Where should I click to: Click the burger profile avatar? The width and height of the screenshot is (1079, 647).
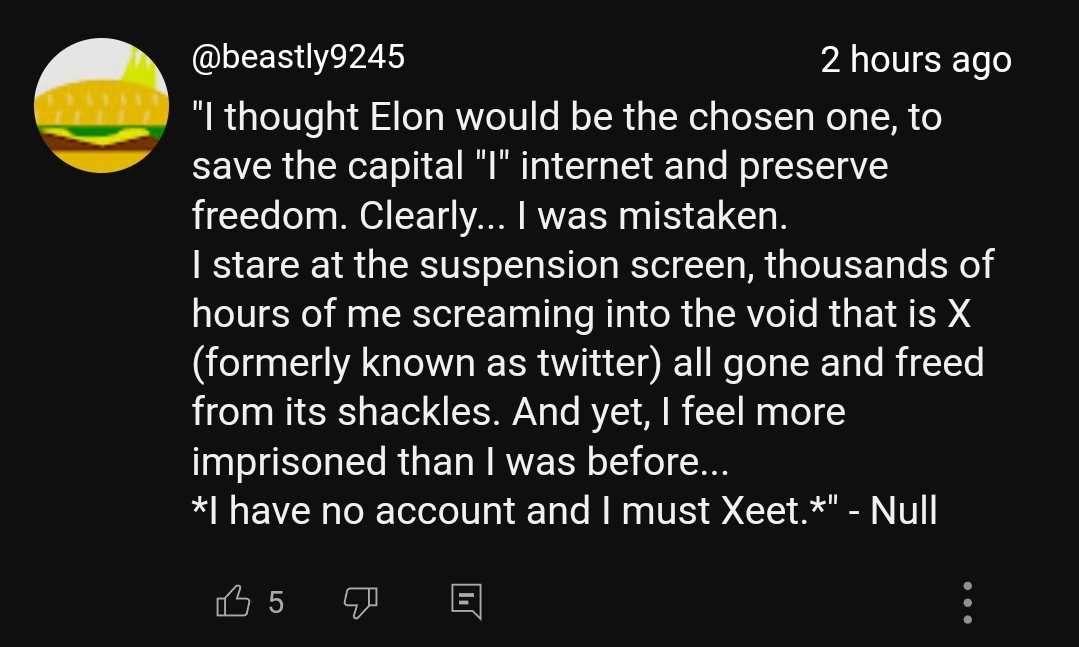(x=101, y=106)
